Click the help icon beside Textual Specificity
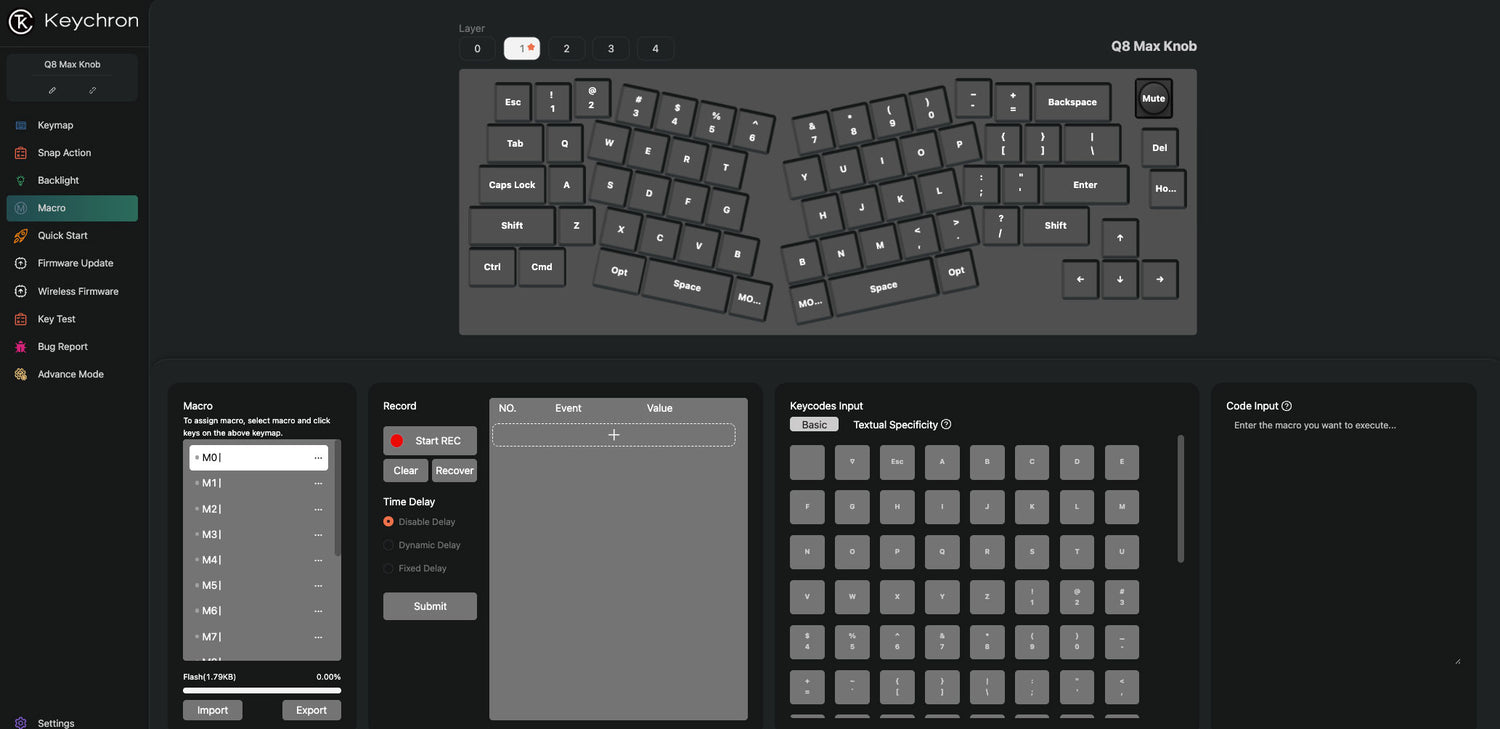 [946, 425]
